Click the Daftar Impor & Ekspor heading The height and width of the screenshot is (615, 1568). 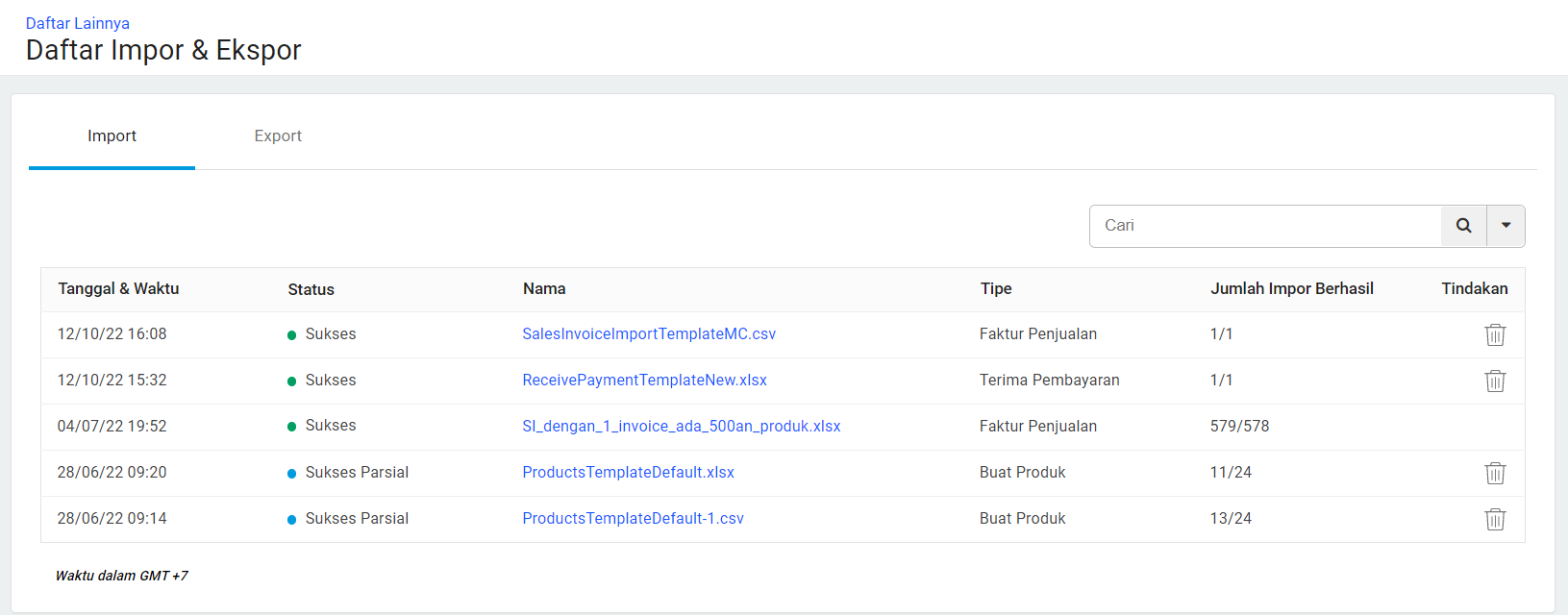(x=163, y=50)
